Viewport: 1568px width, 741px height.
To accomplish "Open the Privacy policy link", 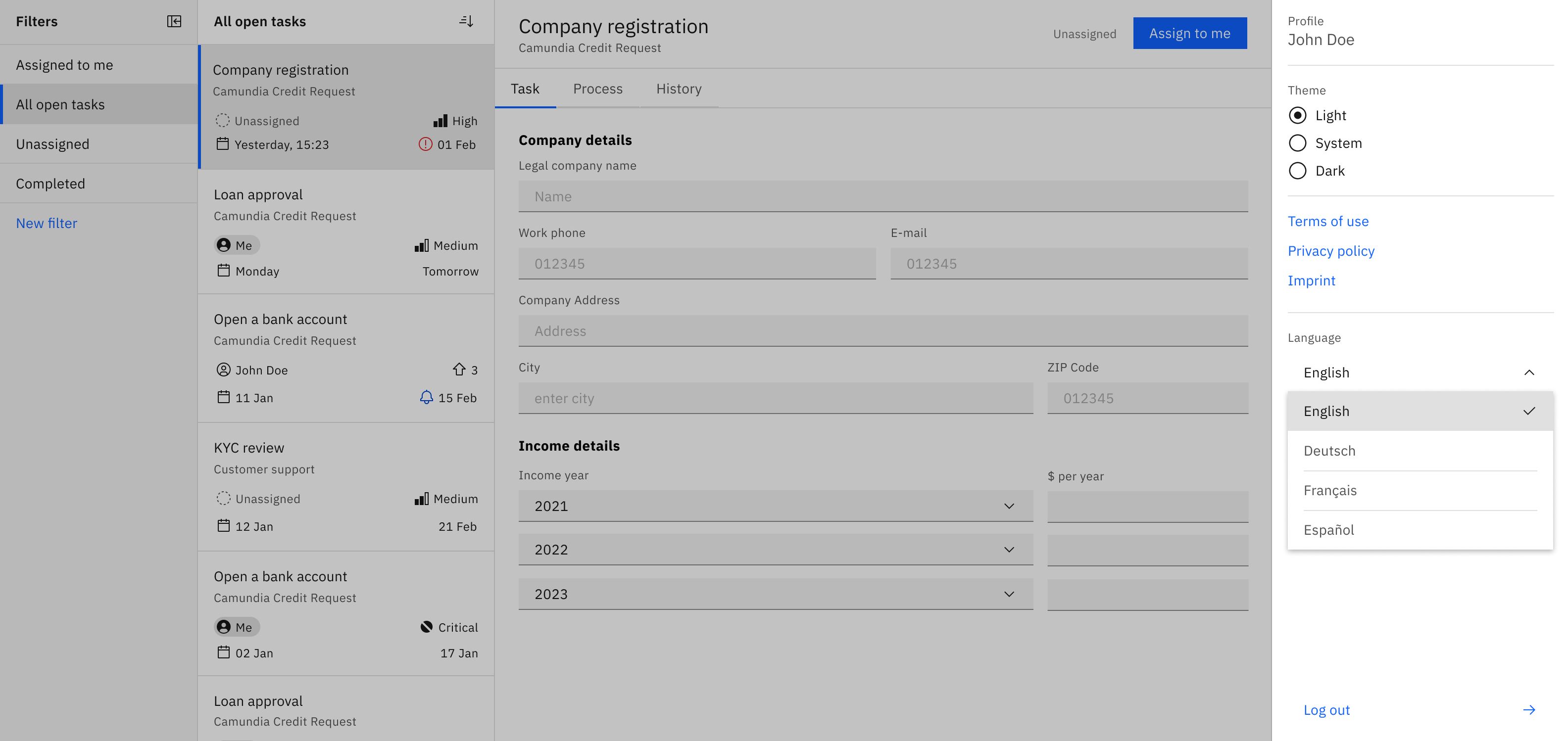I will (x=1330, y=251).
